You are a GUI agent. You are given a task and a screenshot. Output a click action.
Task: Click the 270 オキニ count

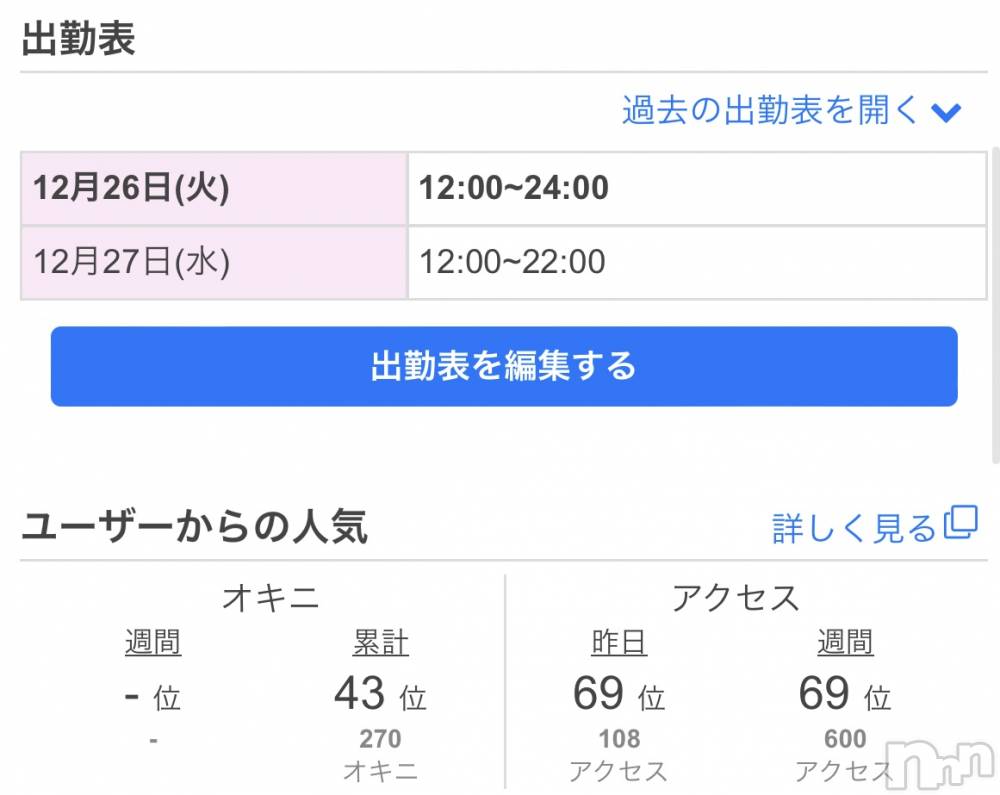(380, 739)
